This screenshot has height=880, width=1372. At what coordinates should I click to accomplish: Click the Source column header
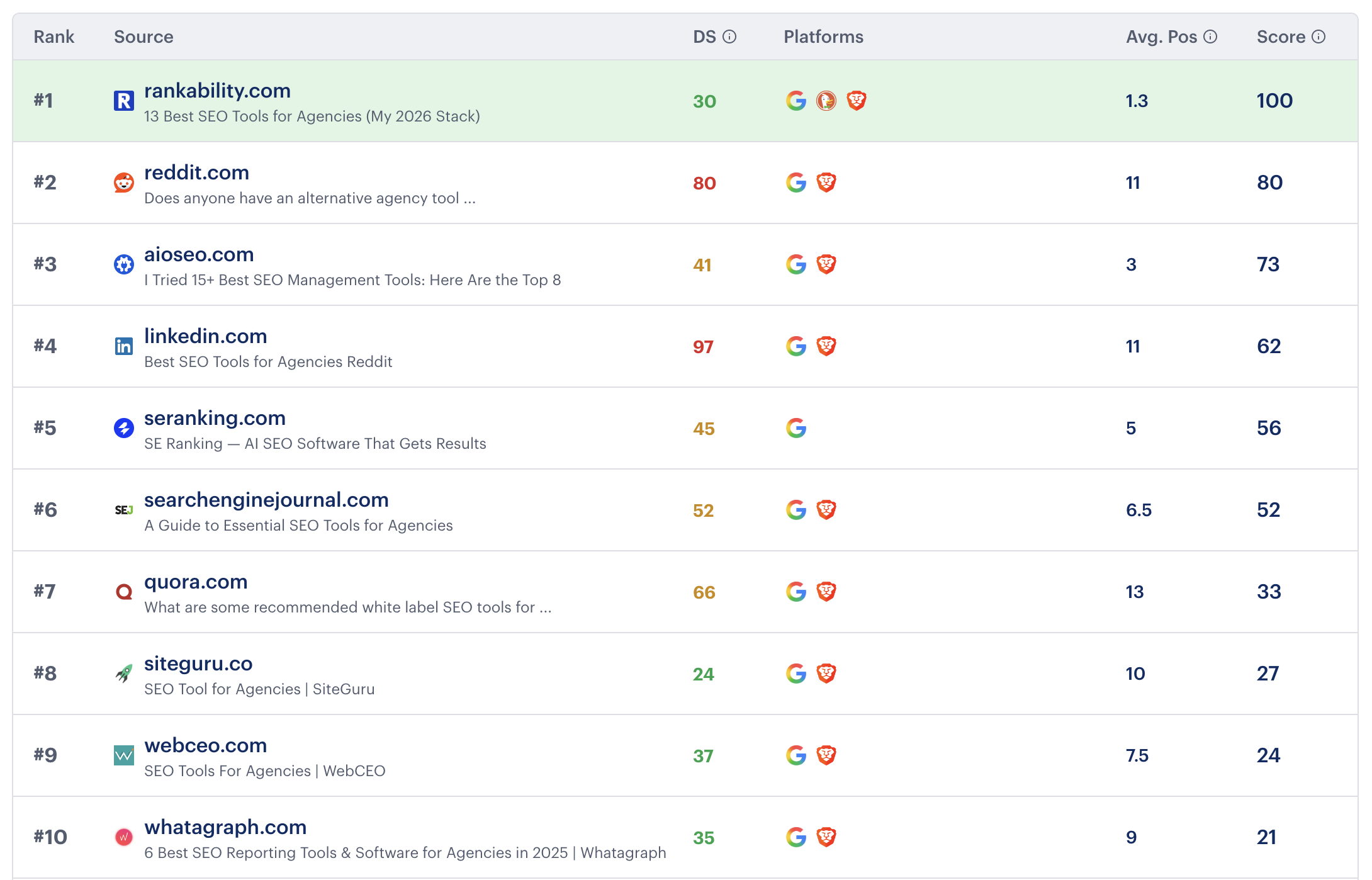tap(143, 37)
